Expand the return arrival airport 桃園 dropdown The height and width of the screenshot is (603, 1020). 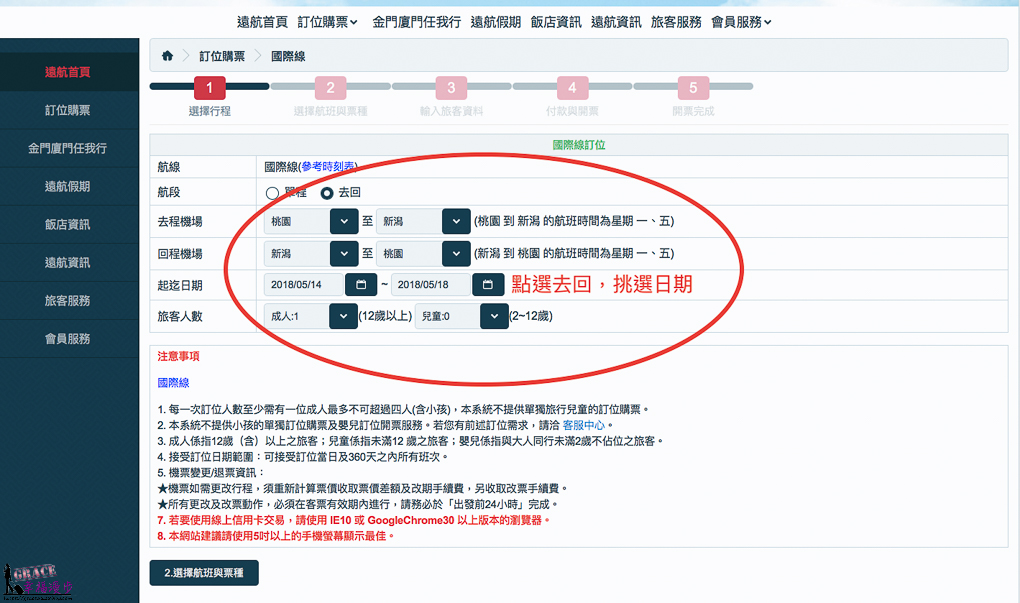coord(456,254)
